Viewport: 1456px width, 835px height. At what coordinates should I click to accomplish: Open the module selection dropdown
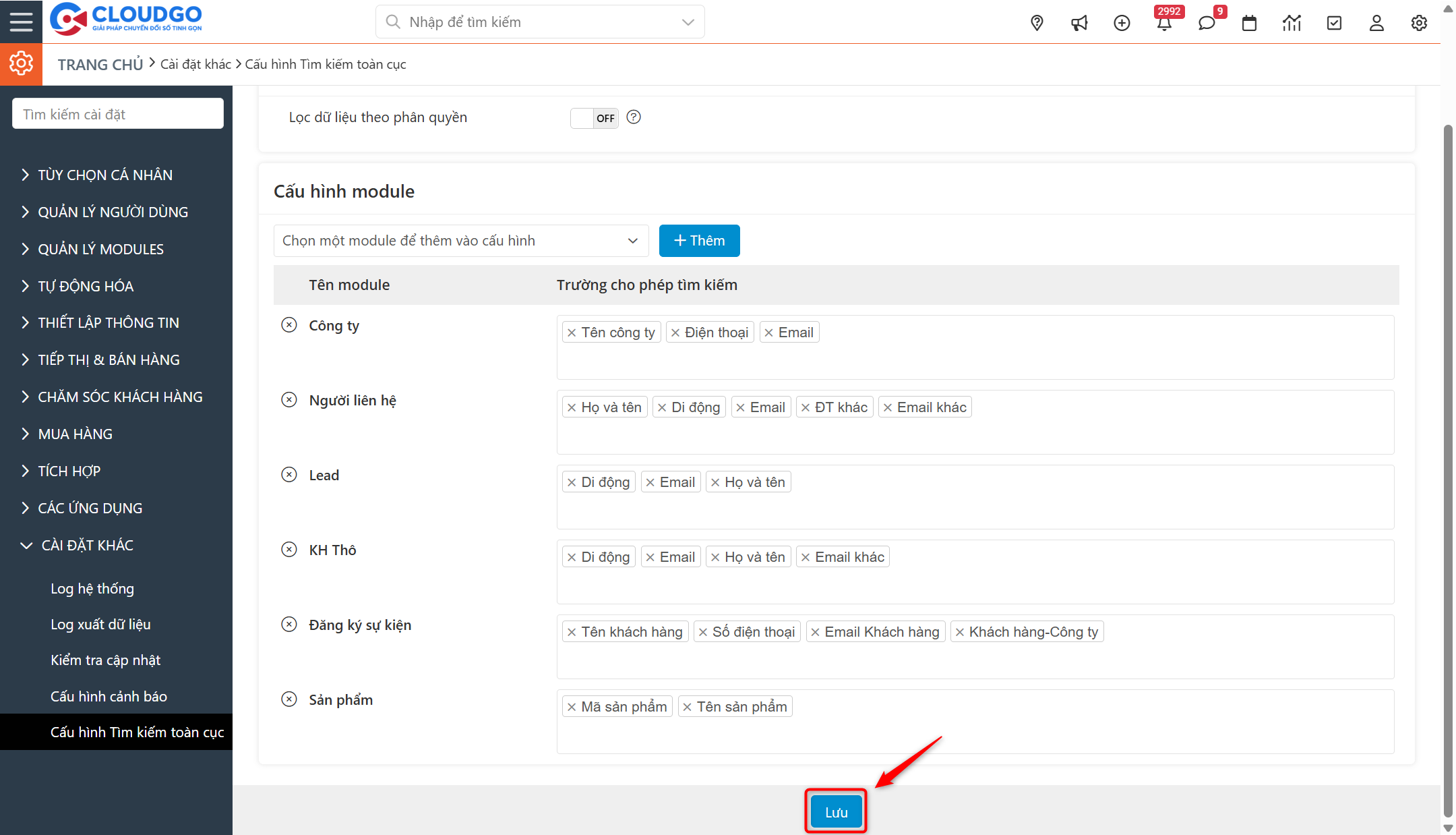(x=460, y=241)
